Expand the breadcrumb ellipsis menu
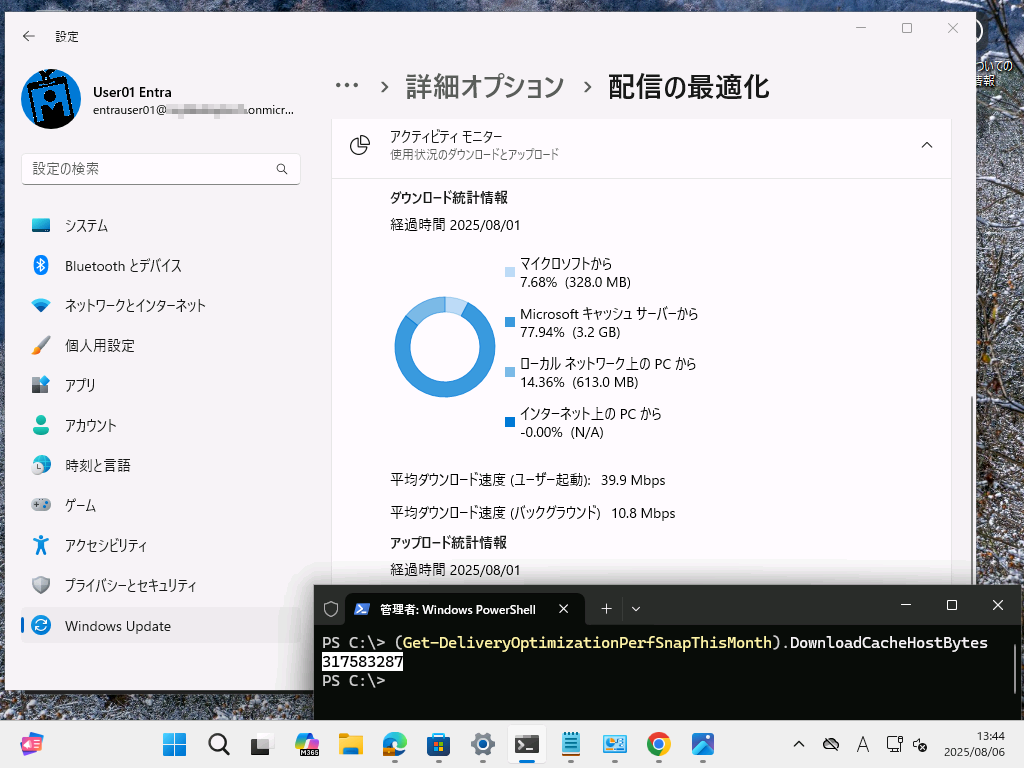The width and height of the screenshot is (1024, 768). tap(347, 87)
